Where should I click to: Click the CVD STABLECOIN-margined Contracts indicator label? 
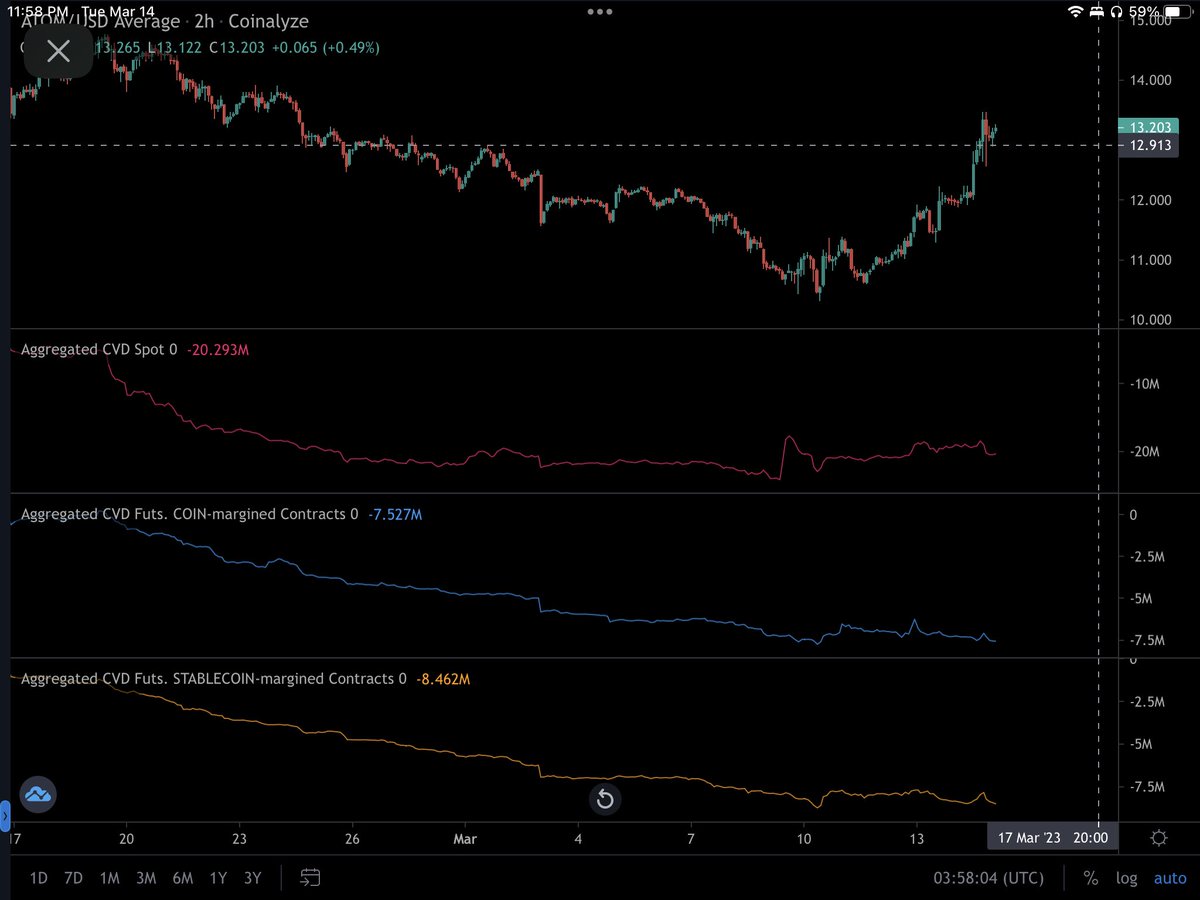213,678
